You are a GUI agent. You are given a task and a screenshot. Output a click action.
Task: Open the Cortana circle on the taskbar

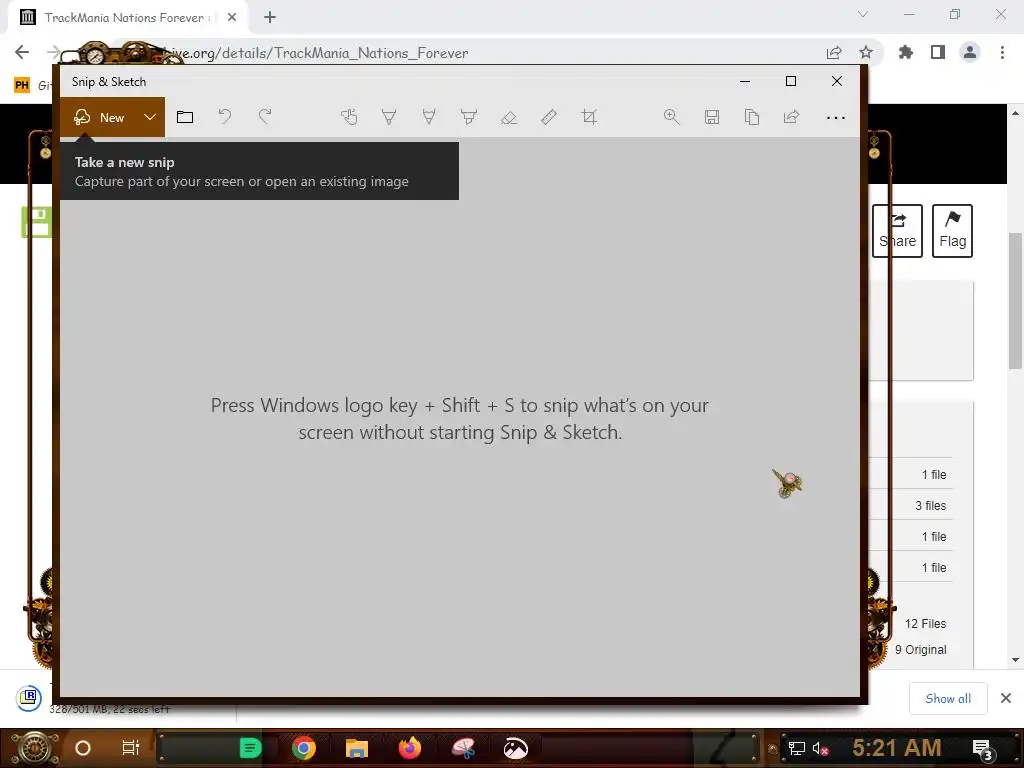83,748
